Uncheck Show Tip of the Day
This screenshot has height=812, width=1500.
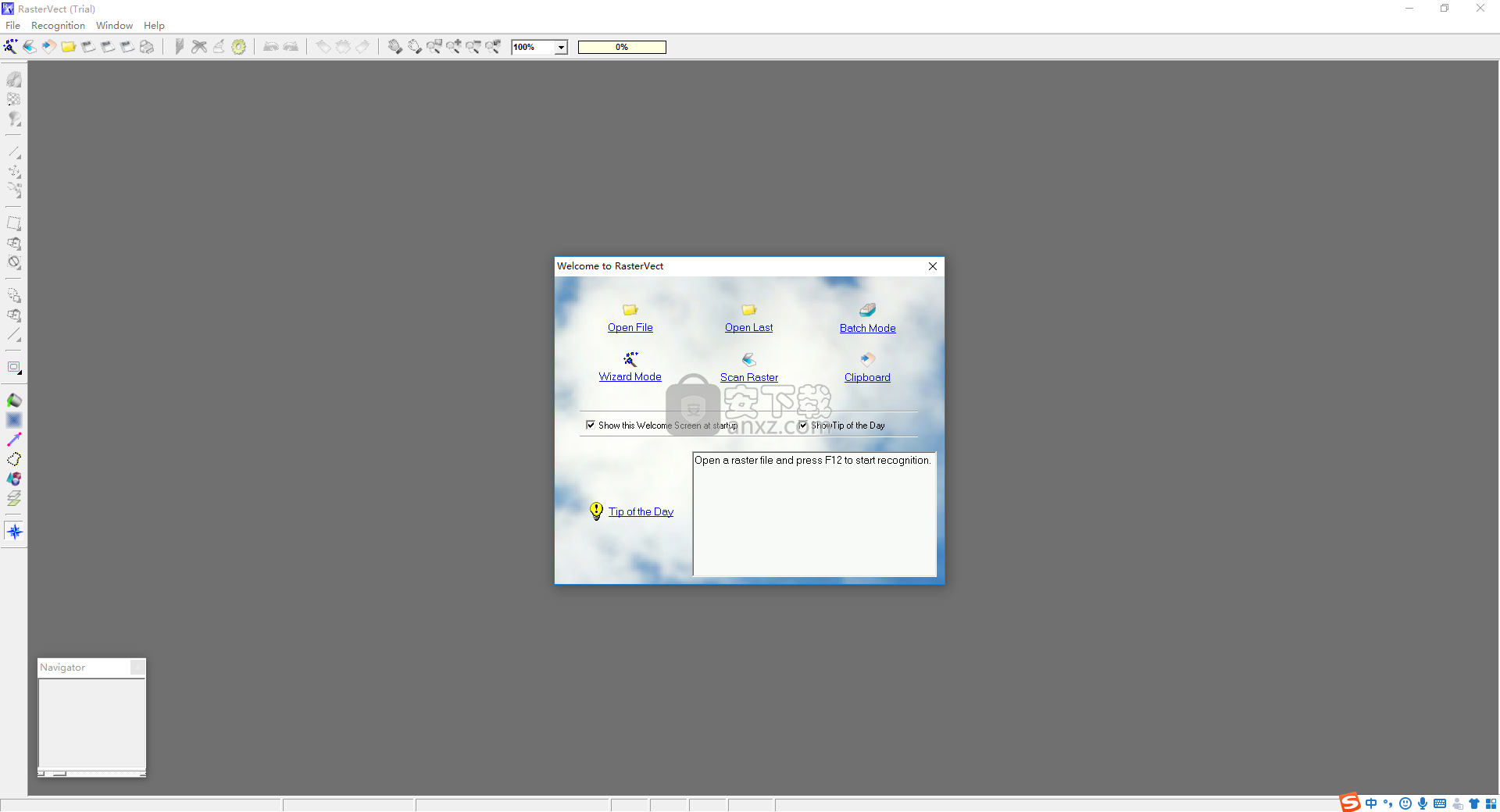point(803,426)
